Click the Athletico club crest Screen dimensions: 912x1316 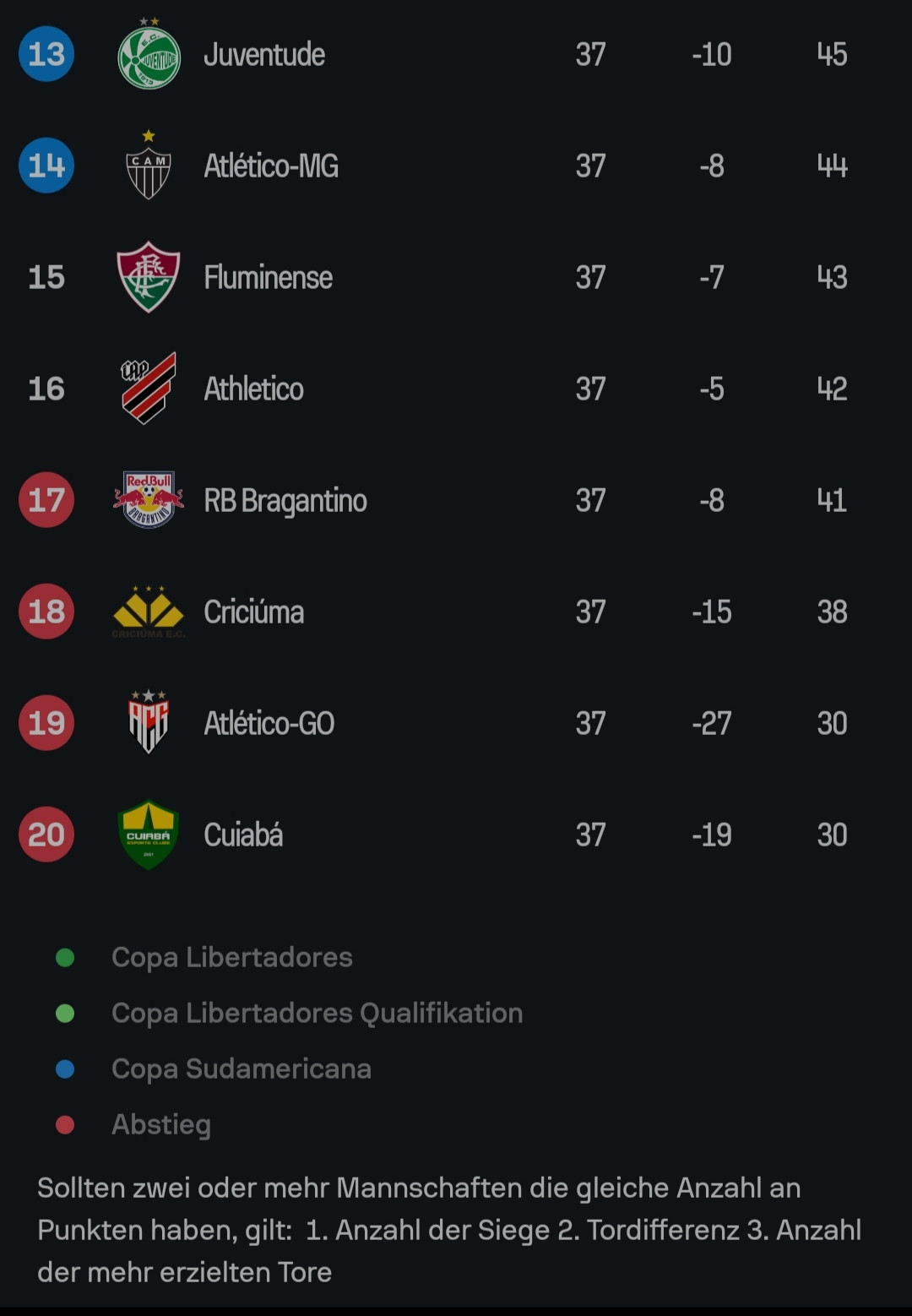click(x=149, y=389)
